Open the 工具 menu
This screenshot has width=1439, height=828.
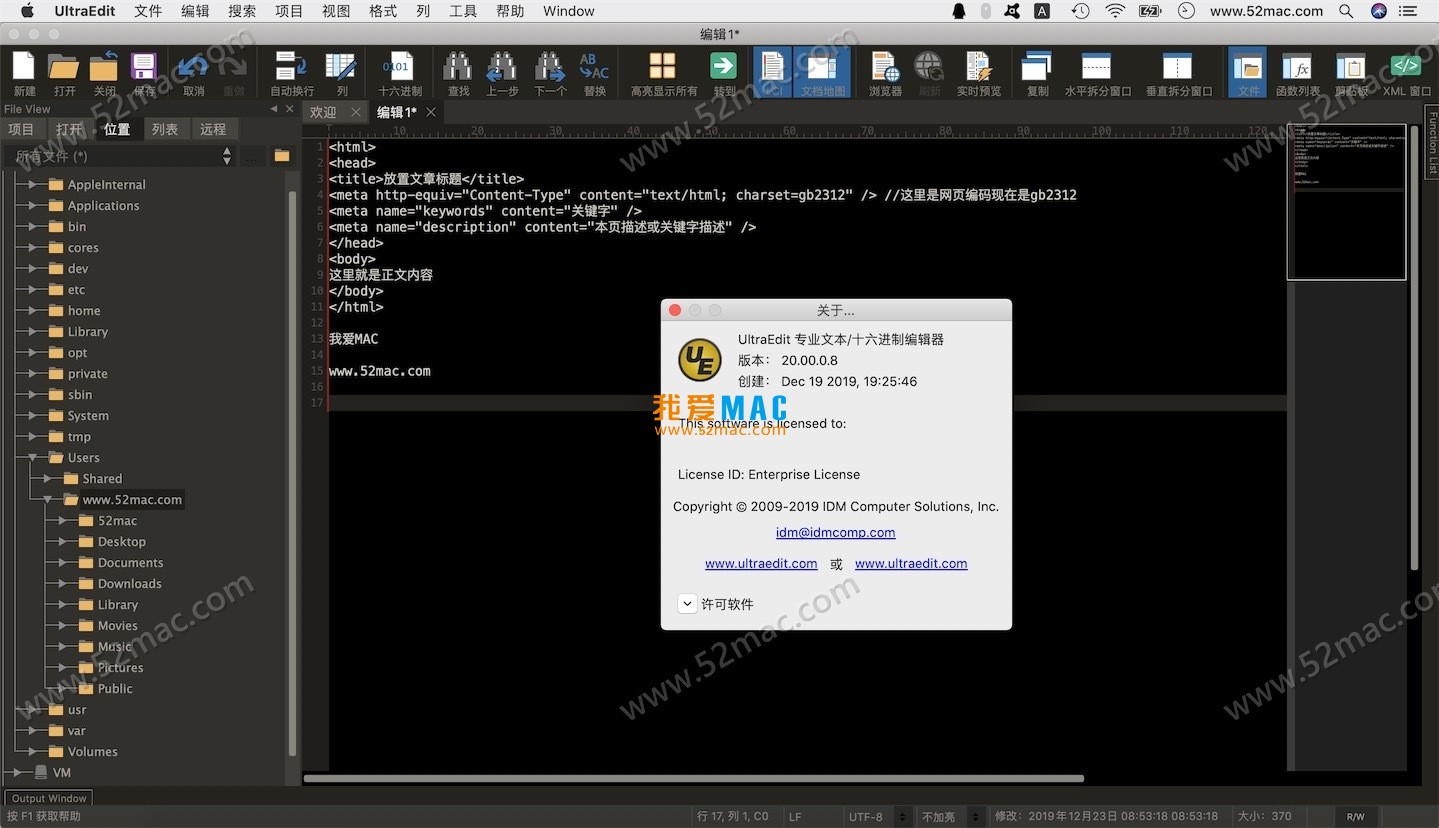coord(463,11)
